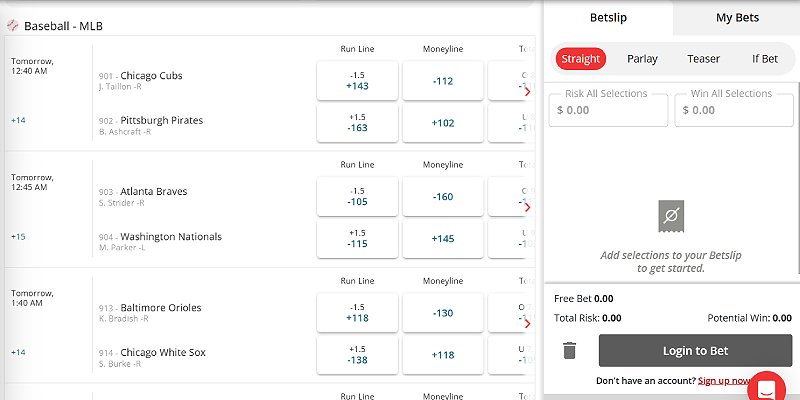Pick Washington Nationals moneyline +145
The image size is (800, 400).
(x=443, y=239)
